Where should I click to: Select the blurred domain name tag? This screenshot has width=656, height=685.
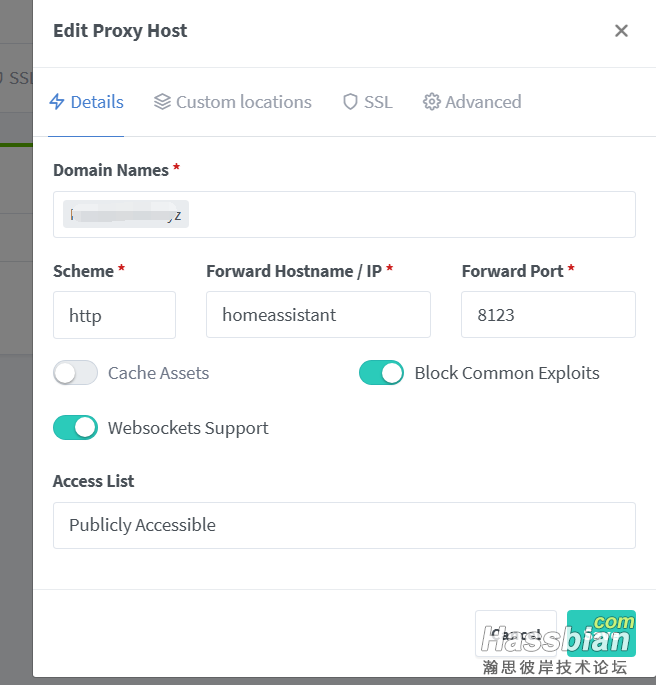click(126, 214)
